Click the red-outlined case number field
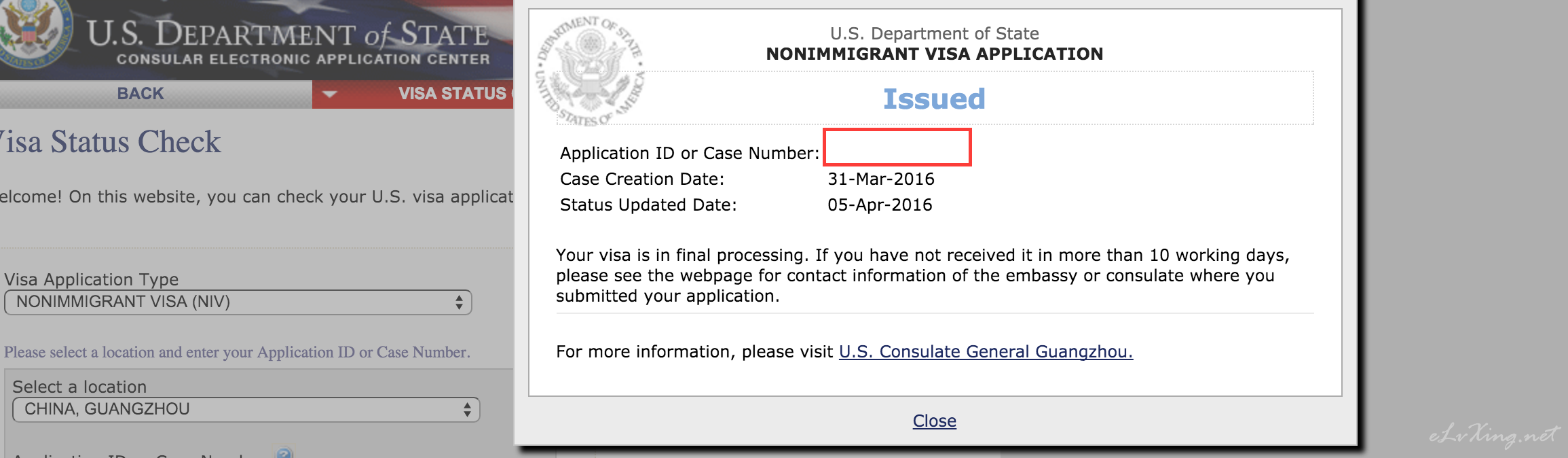Viewport: 1568px width, 458px height. coord(897,147)
